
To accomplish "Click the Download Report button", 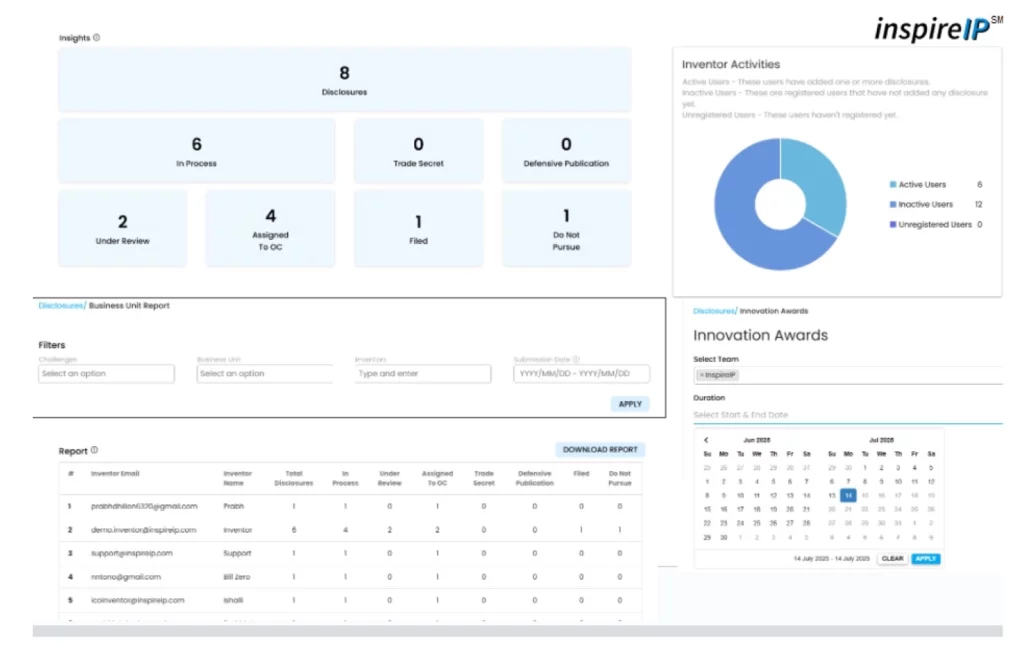I will pos(600,450).
